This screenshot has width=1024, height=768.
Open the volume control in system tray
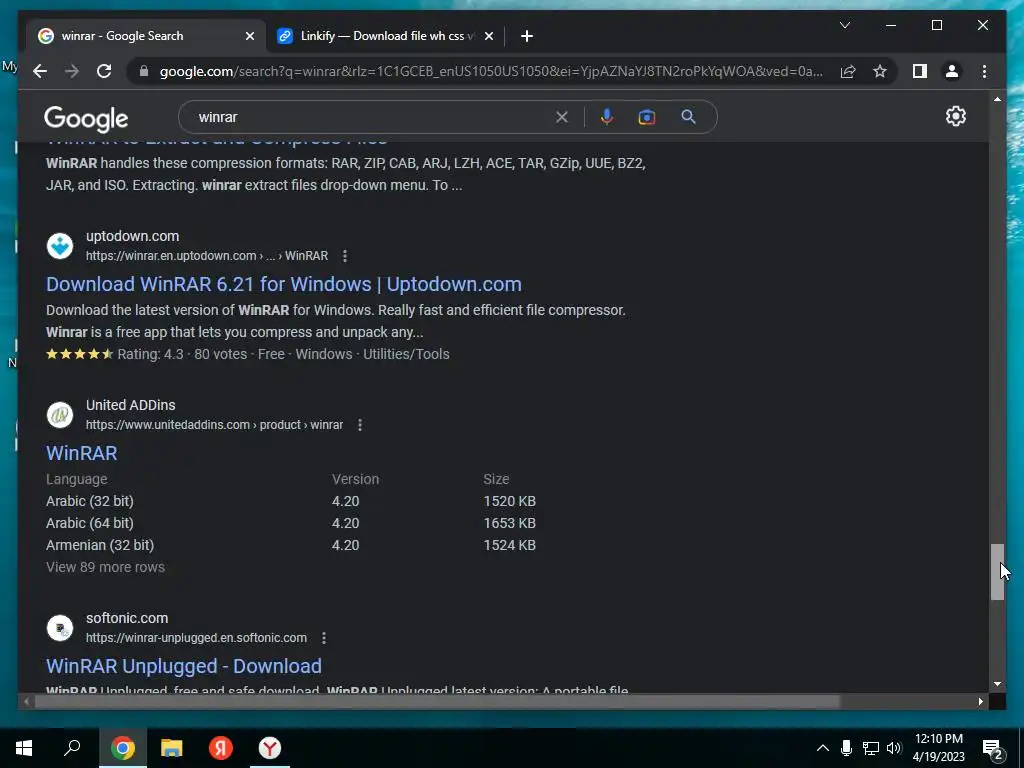point(894,748)
